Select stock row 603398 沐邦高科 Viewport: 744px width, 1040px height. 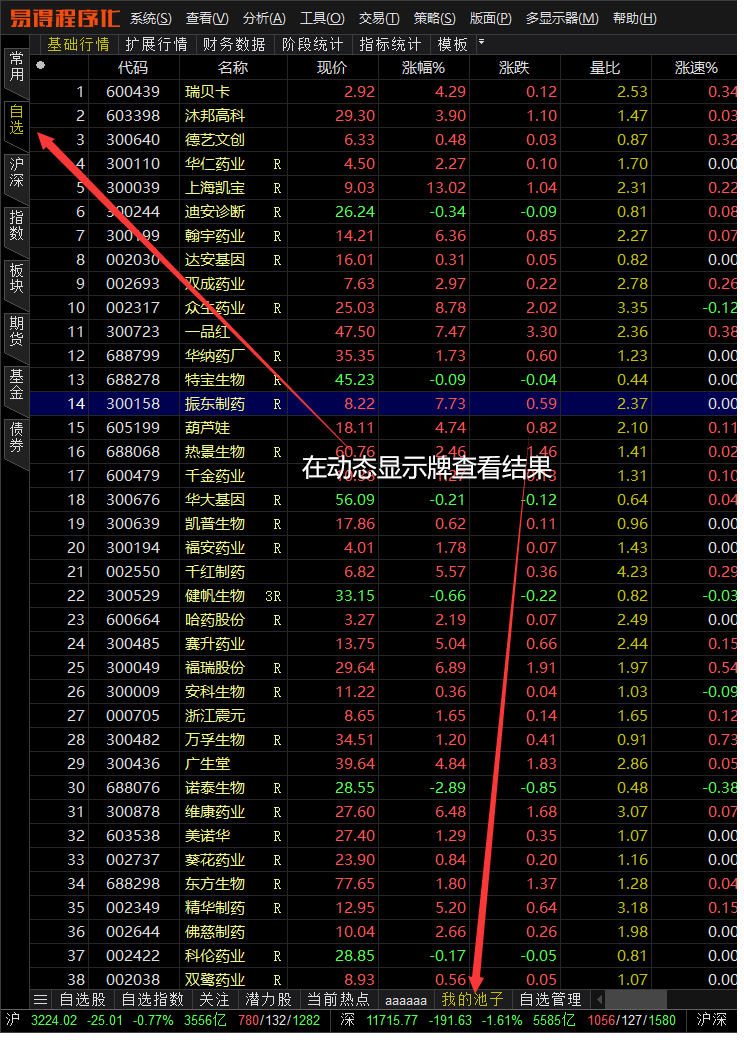(x=383, y=115)
